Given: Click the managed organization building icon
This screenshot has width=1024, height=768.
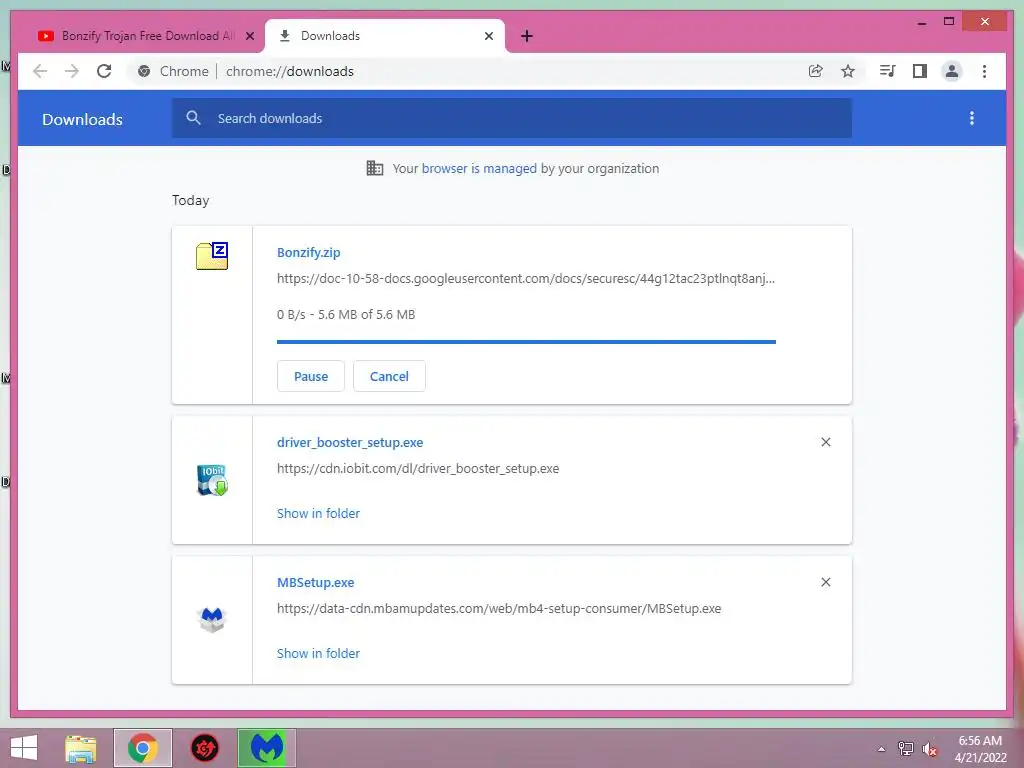Looking at the screenshot, I should 375,168.
